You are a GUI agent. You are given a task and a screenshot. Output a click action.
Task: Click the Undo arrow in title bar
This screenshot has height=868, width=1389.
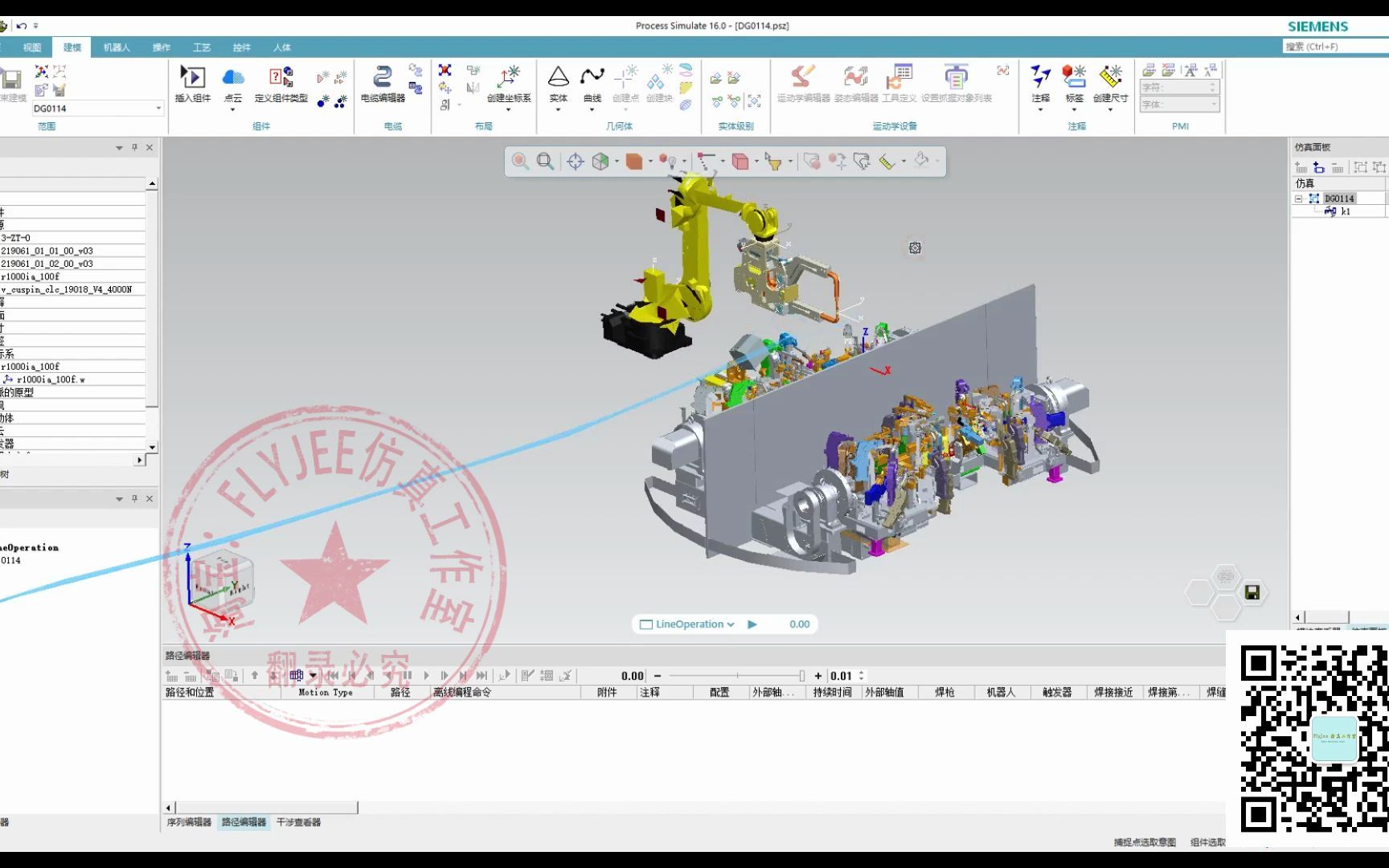(22, 26)
